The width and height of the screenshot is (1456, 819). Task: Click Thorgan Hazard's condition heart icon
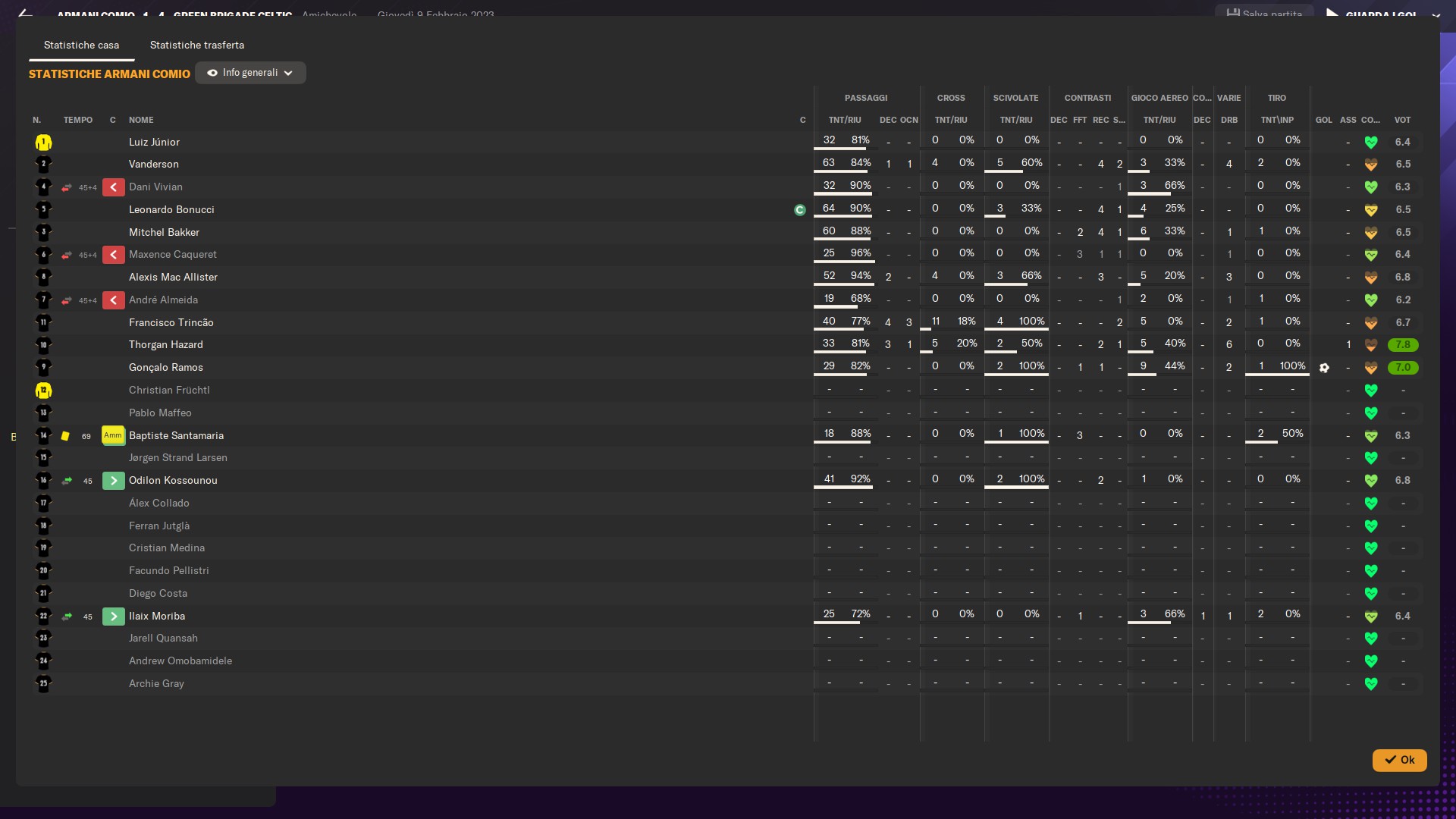[1370, 345]
